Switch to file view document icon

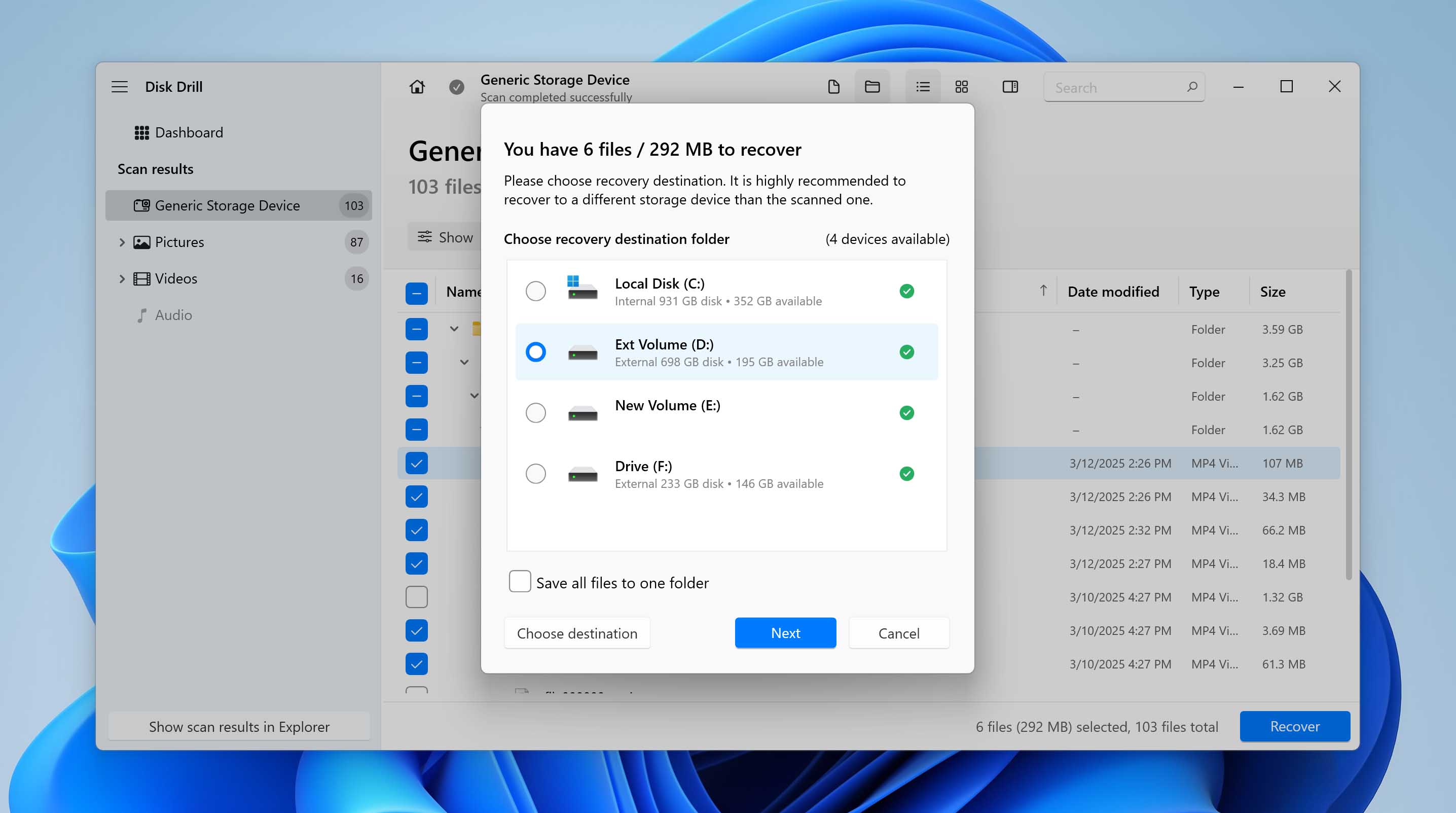tap(833, 87)
